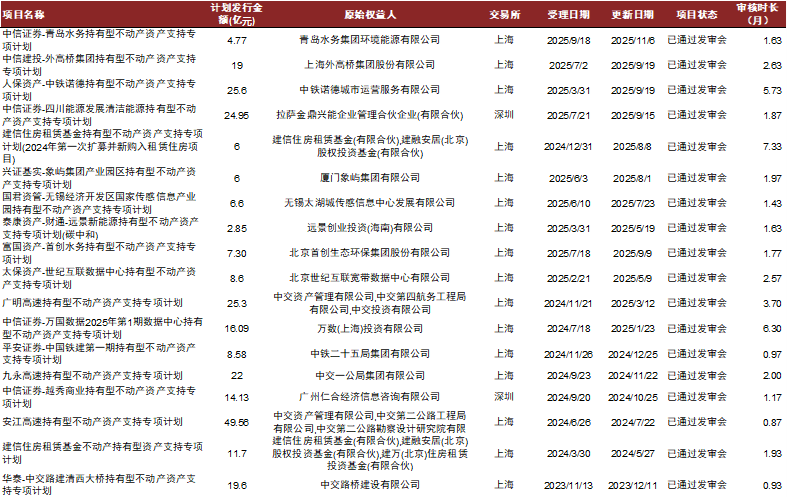The width and height of the screenshot is (787, 498).
Task: Click originator 中铁诺德城市运营服务有限公司
Action: pyautogui.click(x=370, y=90)
